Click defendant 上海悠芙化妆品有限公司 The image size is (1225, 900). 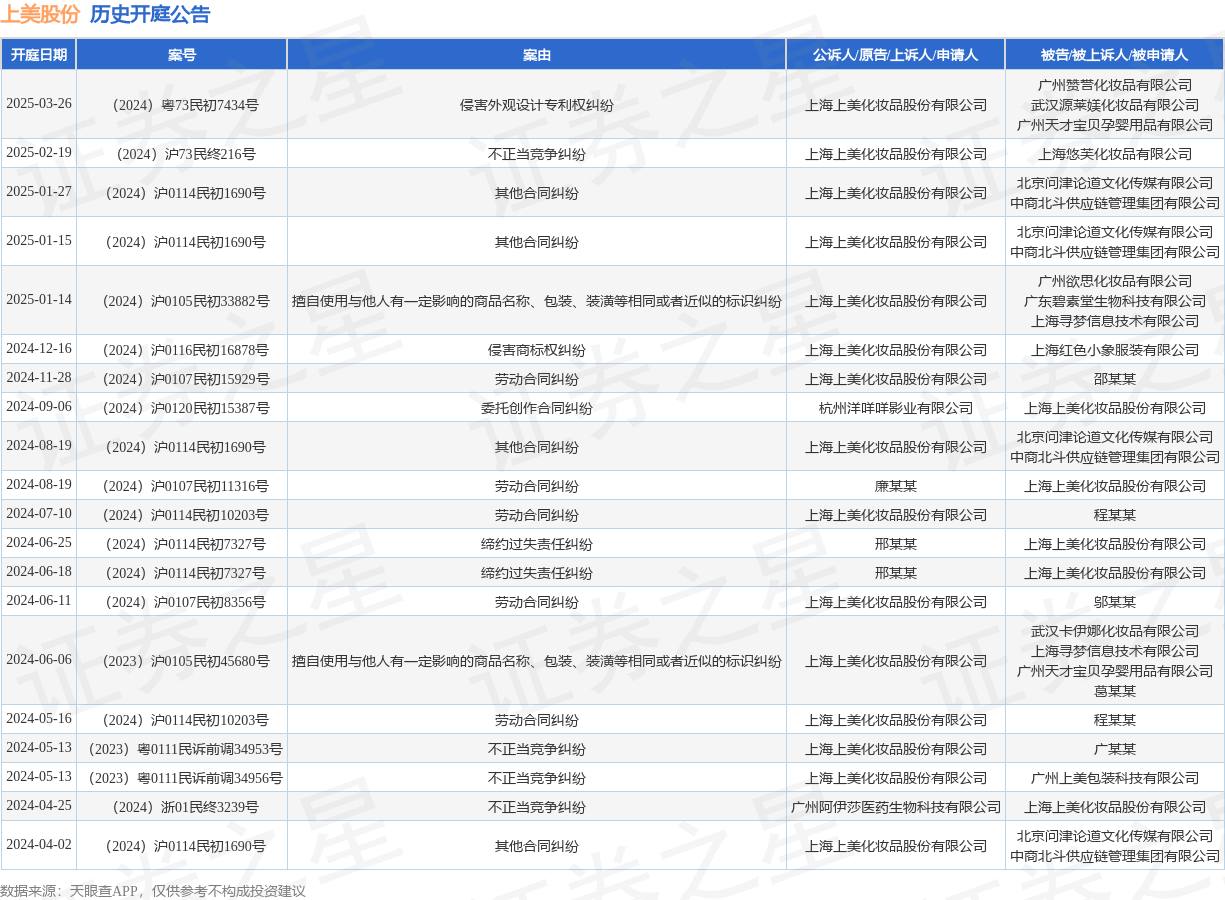coord(1115,154)
